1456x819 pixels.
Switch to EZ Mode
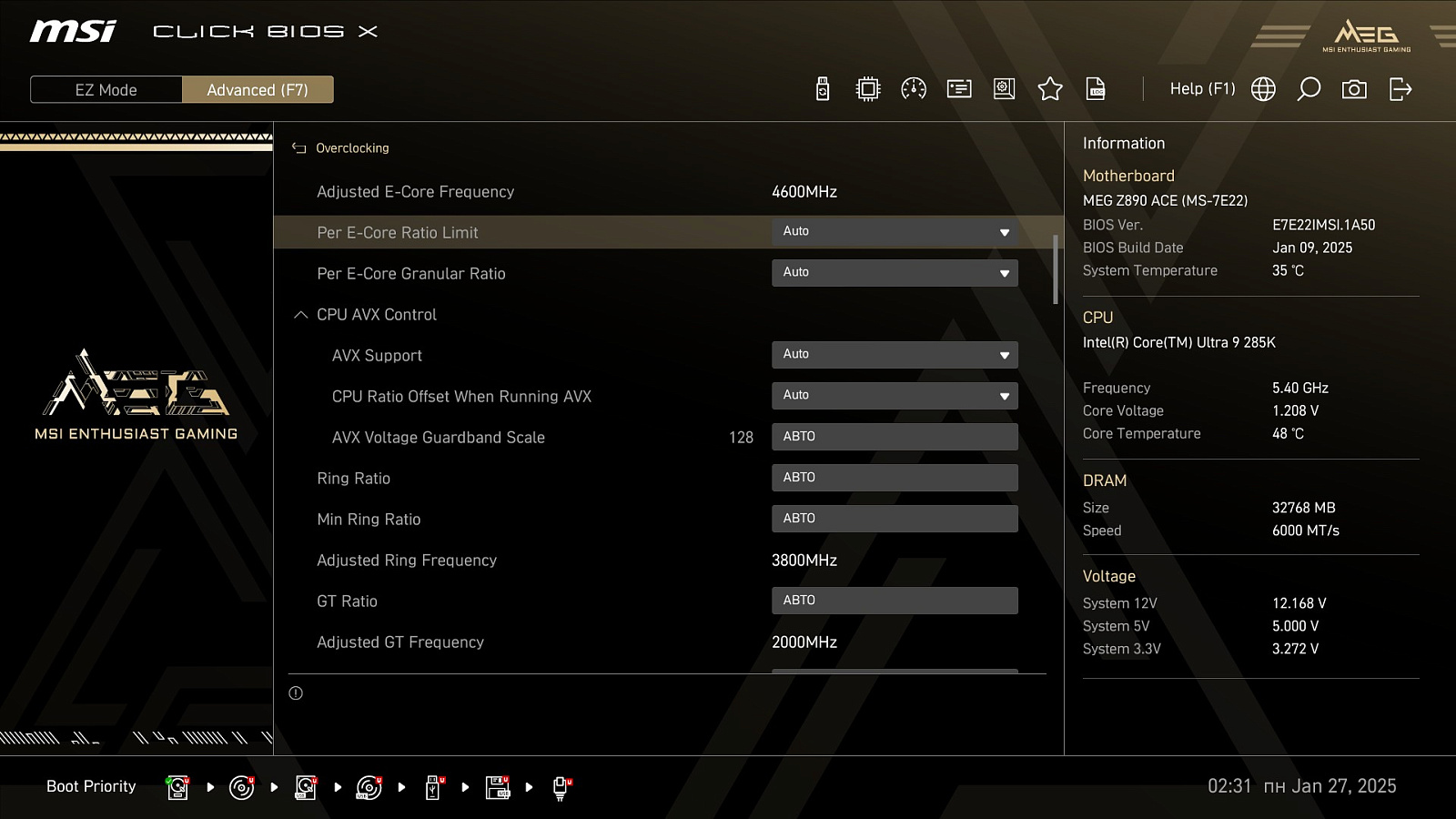click(106, 90)
